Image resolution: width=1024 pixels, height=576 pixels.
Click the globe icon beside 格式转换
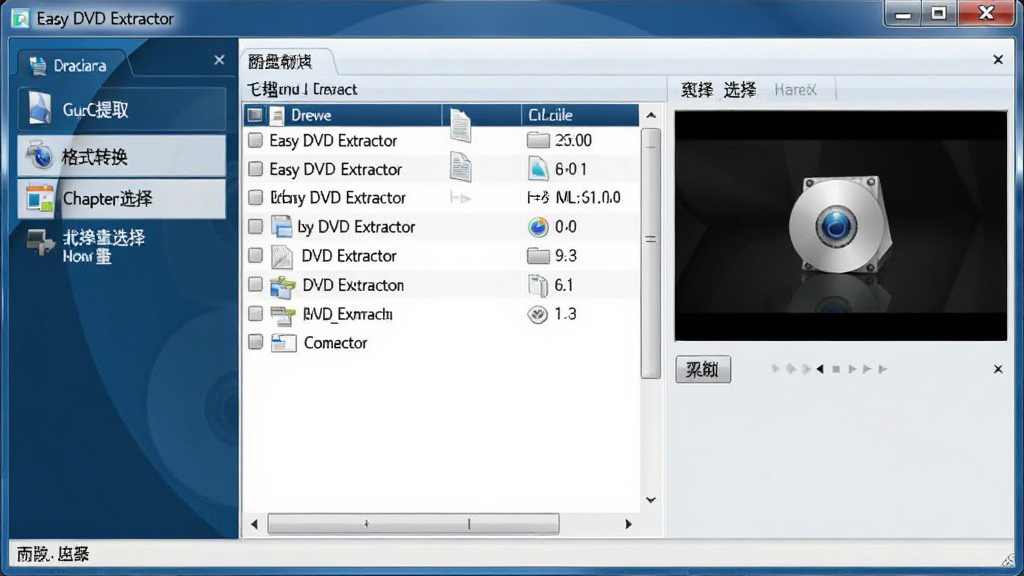[39, 156]
